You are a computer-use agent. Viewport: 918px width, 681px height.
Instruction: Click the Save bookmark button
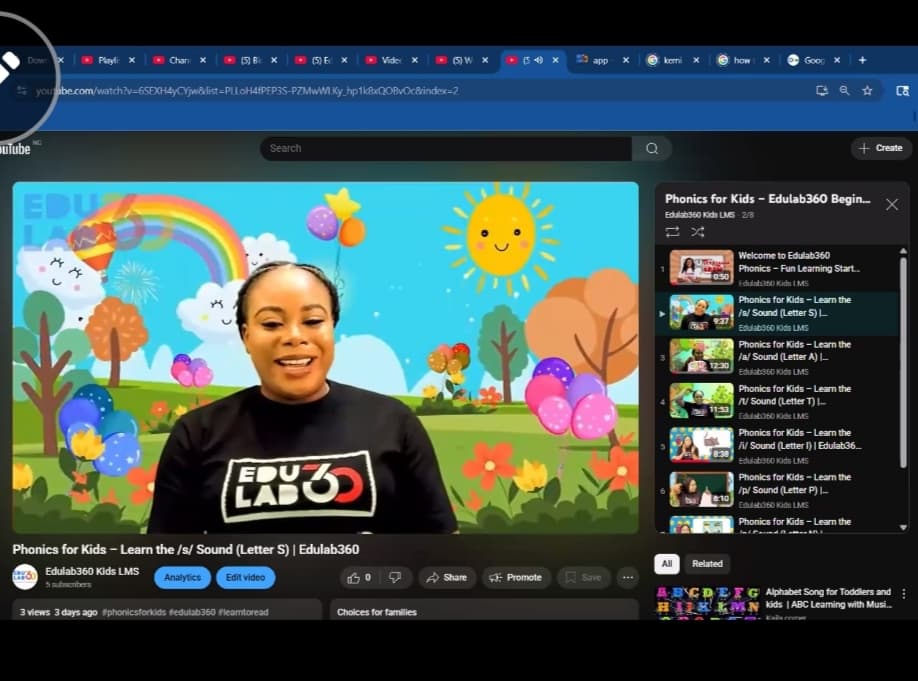click(583, 578)
